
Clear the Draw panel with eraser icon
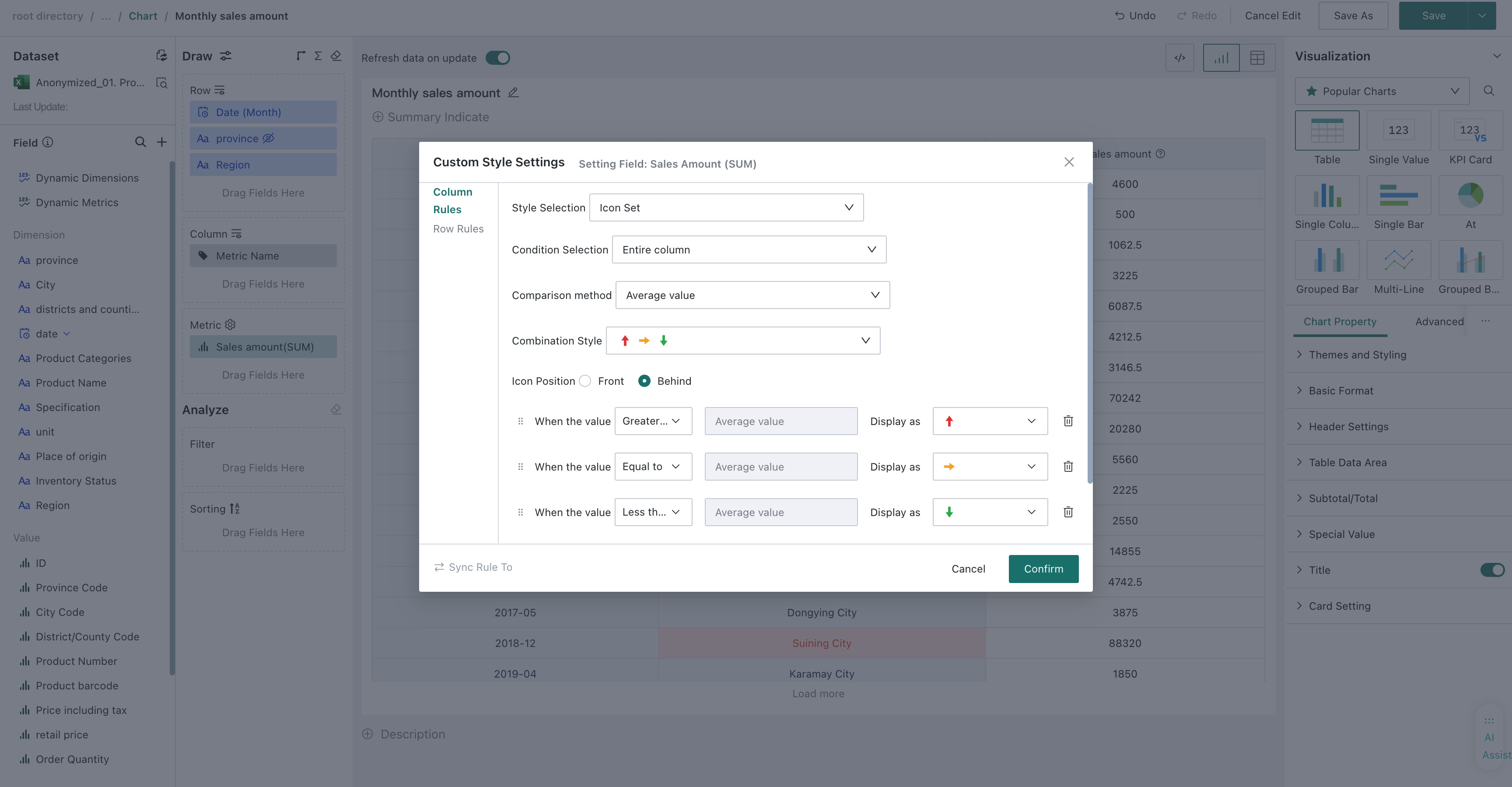[336, 56]
